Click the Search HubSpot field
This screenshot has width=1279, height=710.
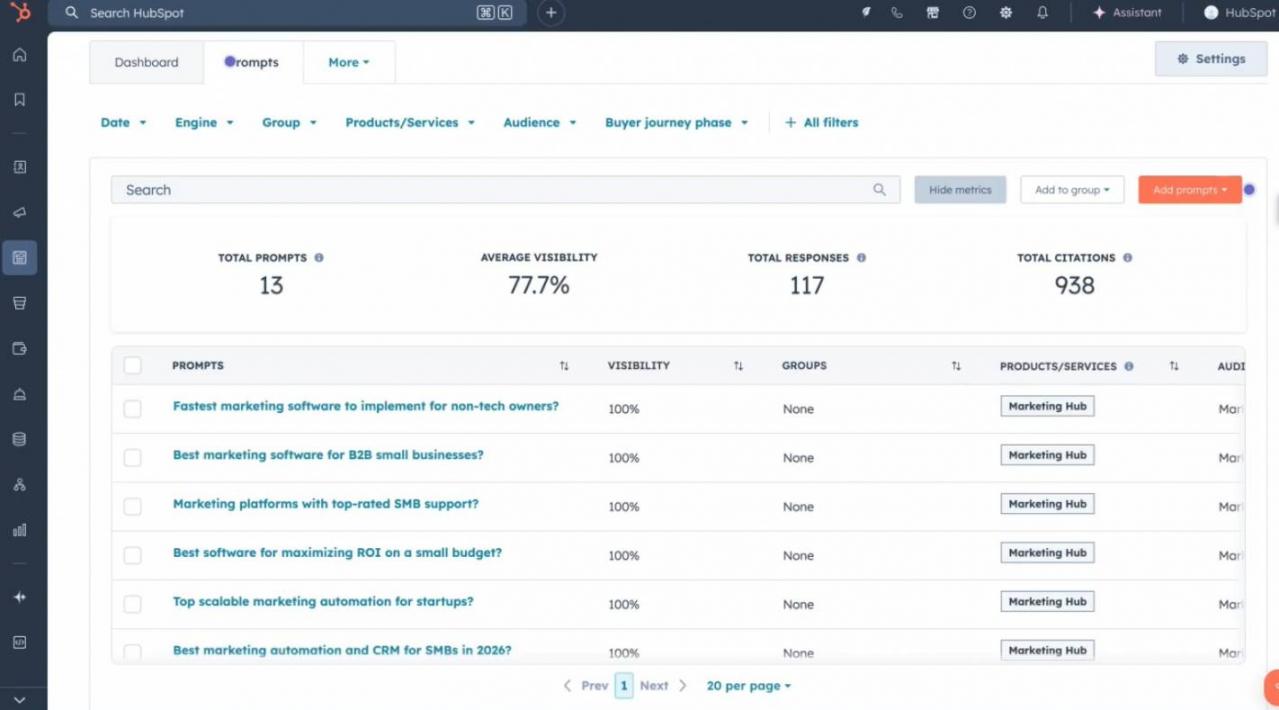click(288, 13)
